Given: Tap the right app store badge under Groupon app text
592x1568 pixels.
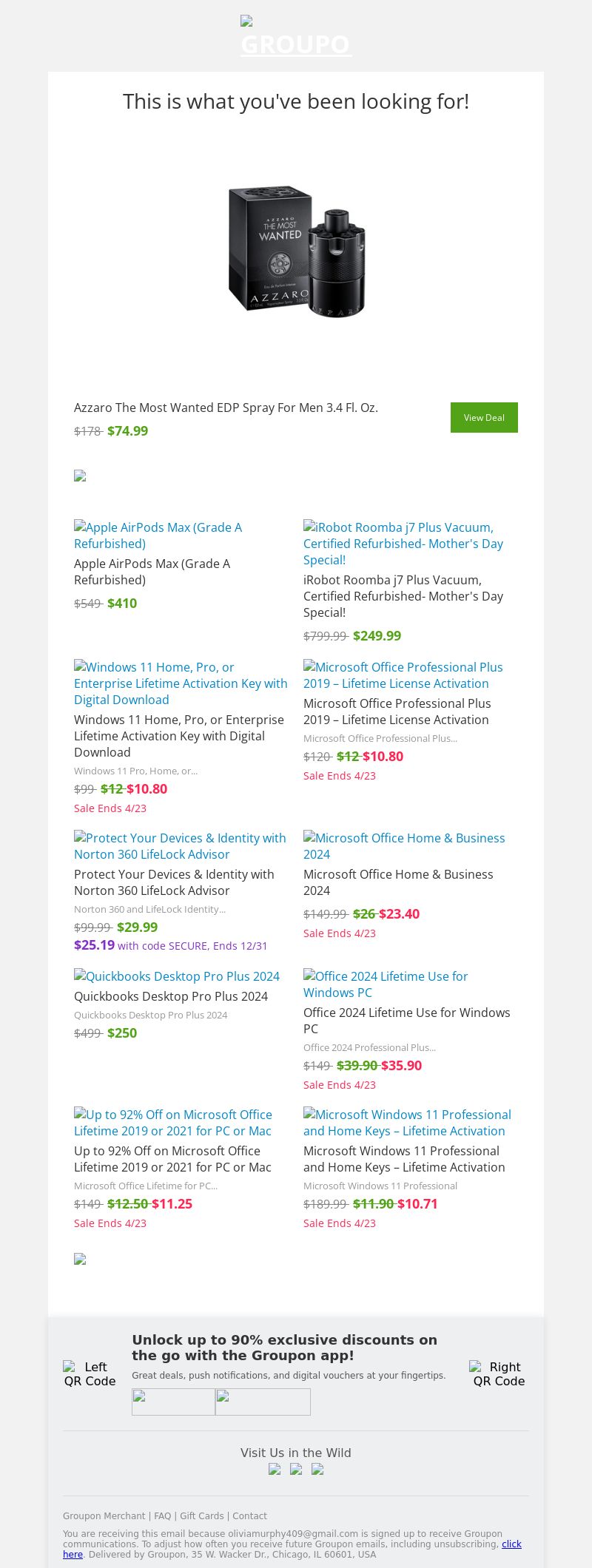Looking at the screenshot, I should point(263,1402).
